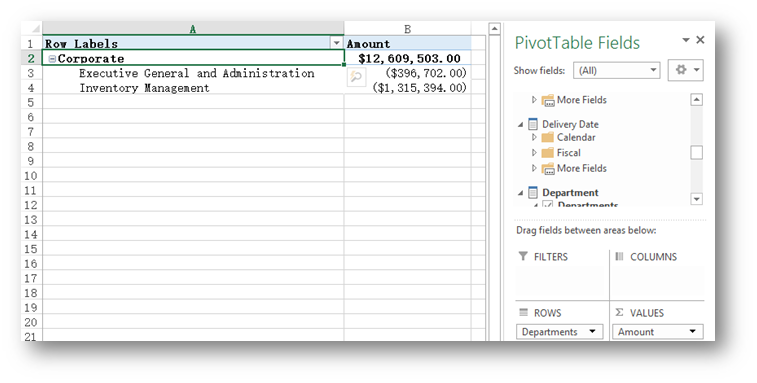757x383 pixels.
Task: Select row 5 header
Action: (x=31, y=102)
